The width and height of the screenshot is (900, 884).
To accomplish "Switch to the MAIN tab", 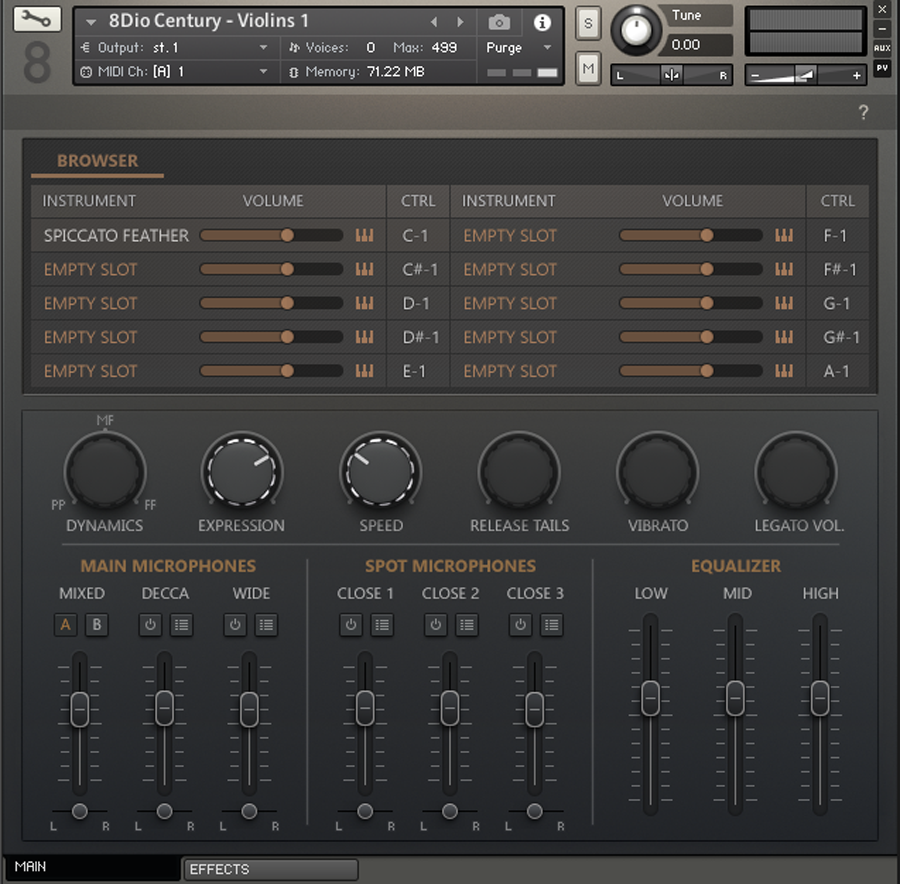I will point(93,867).
